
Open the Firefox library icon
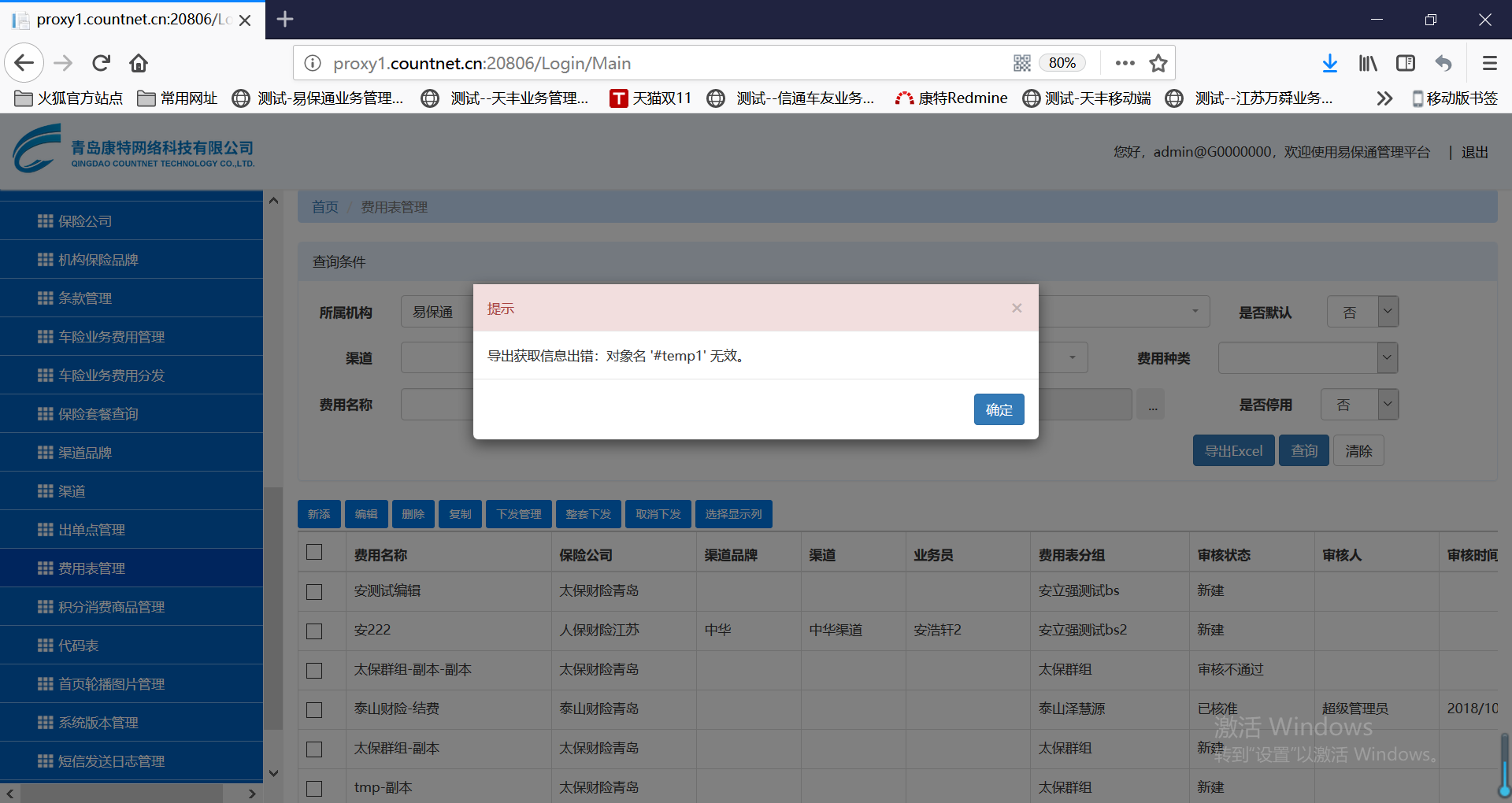tap(1368, 63)
